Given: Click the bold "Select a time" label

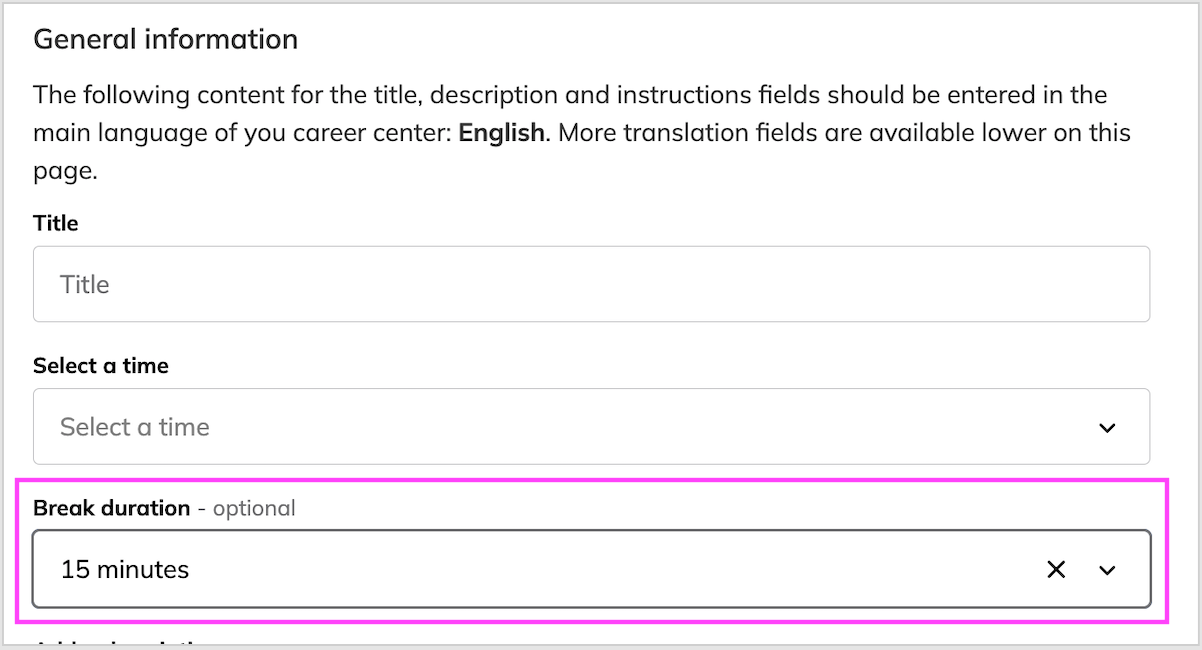Looking at the screenshot, I should coord(101,366).
